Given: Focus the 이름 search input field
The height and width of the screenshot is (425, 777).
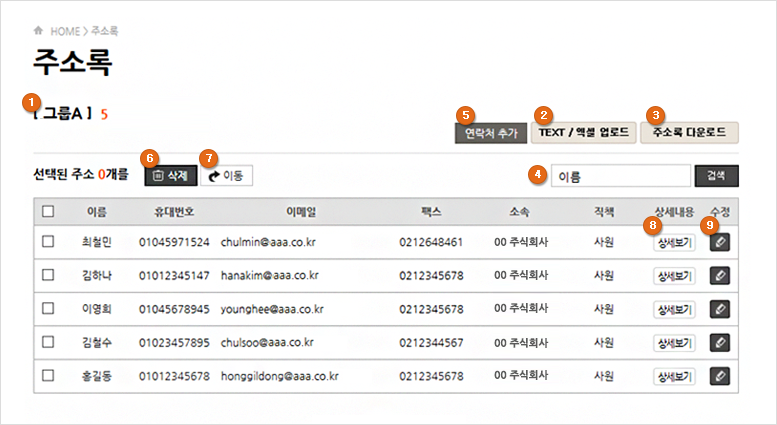Looking at the screenshot, I should coord(621,176).
